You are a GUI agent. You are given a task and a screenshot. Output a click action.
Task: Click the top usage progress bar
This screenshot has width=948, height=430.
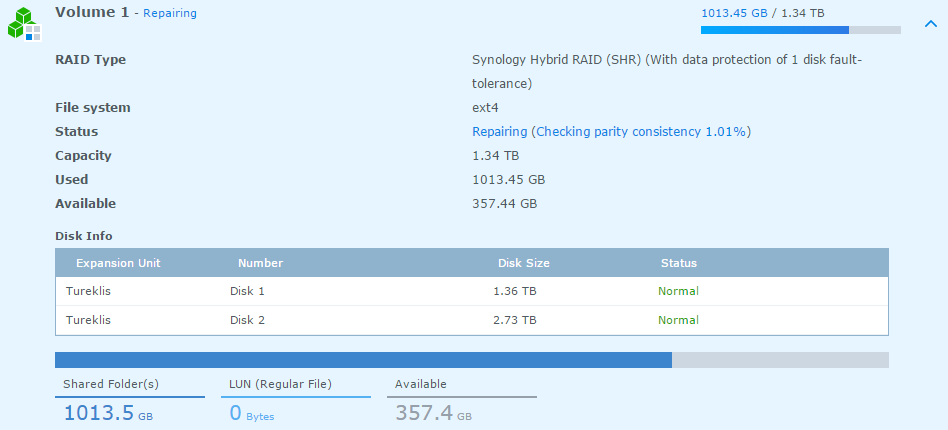tap(800, 30)
